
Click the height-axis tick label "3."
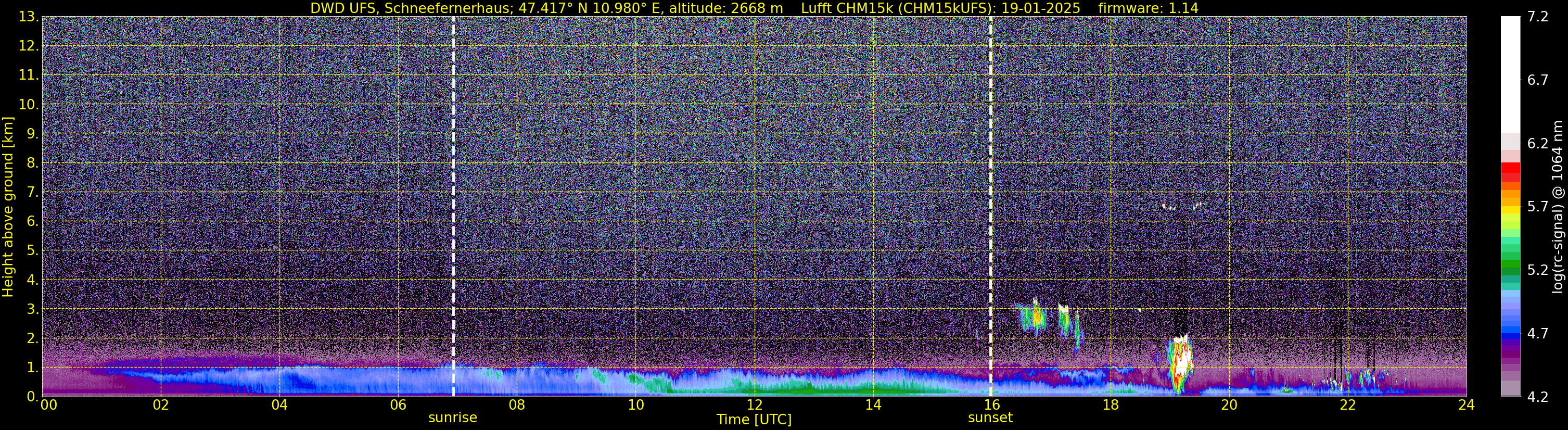coord(32,309)
